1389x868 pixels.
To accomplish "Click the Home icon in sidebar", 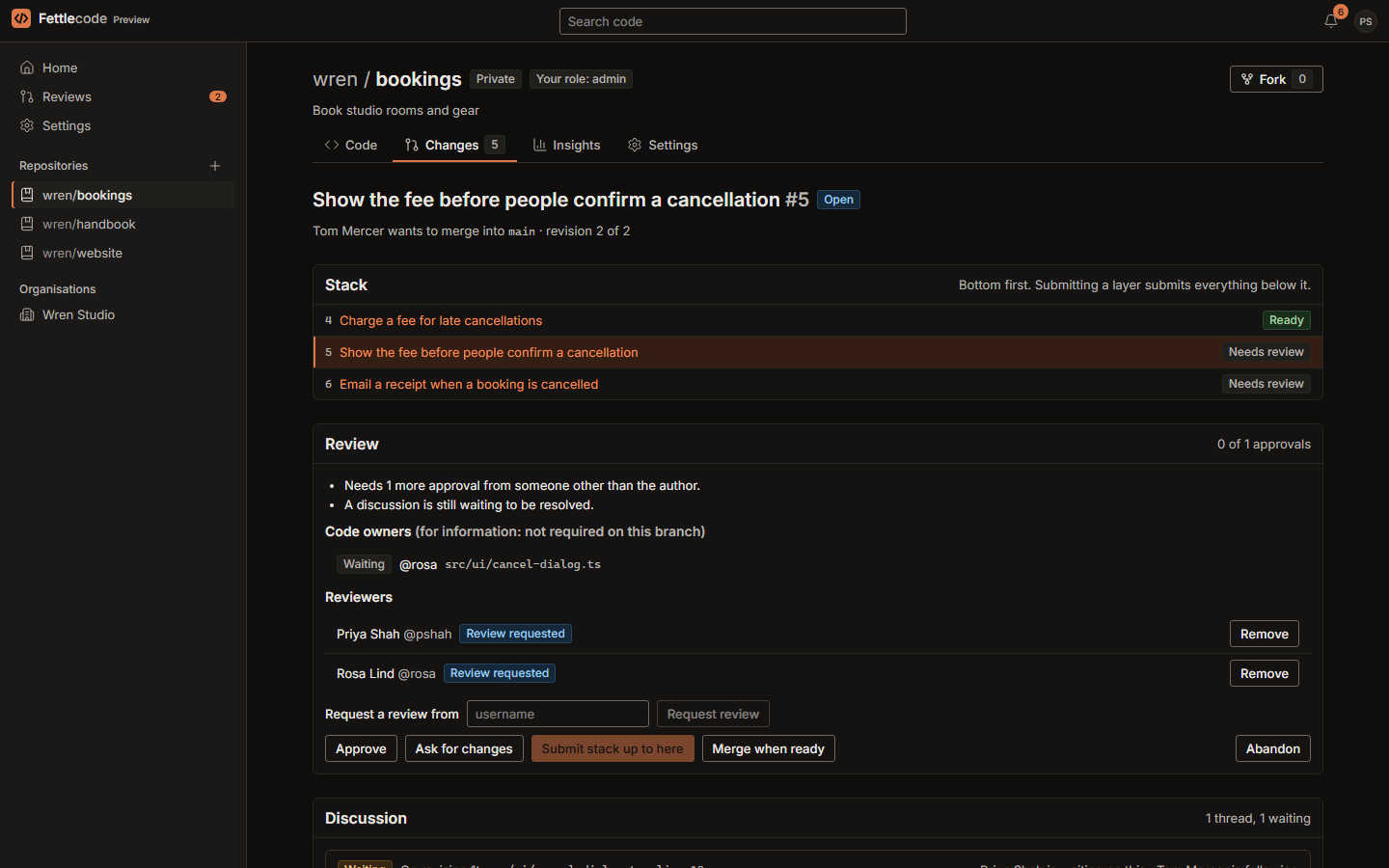I will 27,68.
